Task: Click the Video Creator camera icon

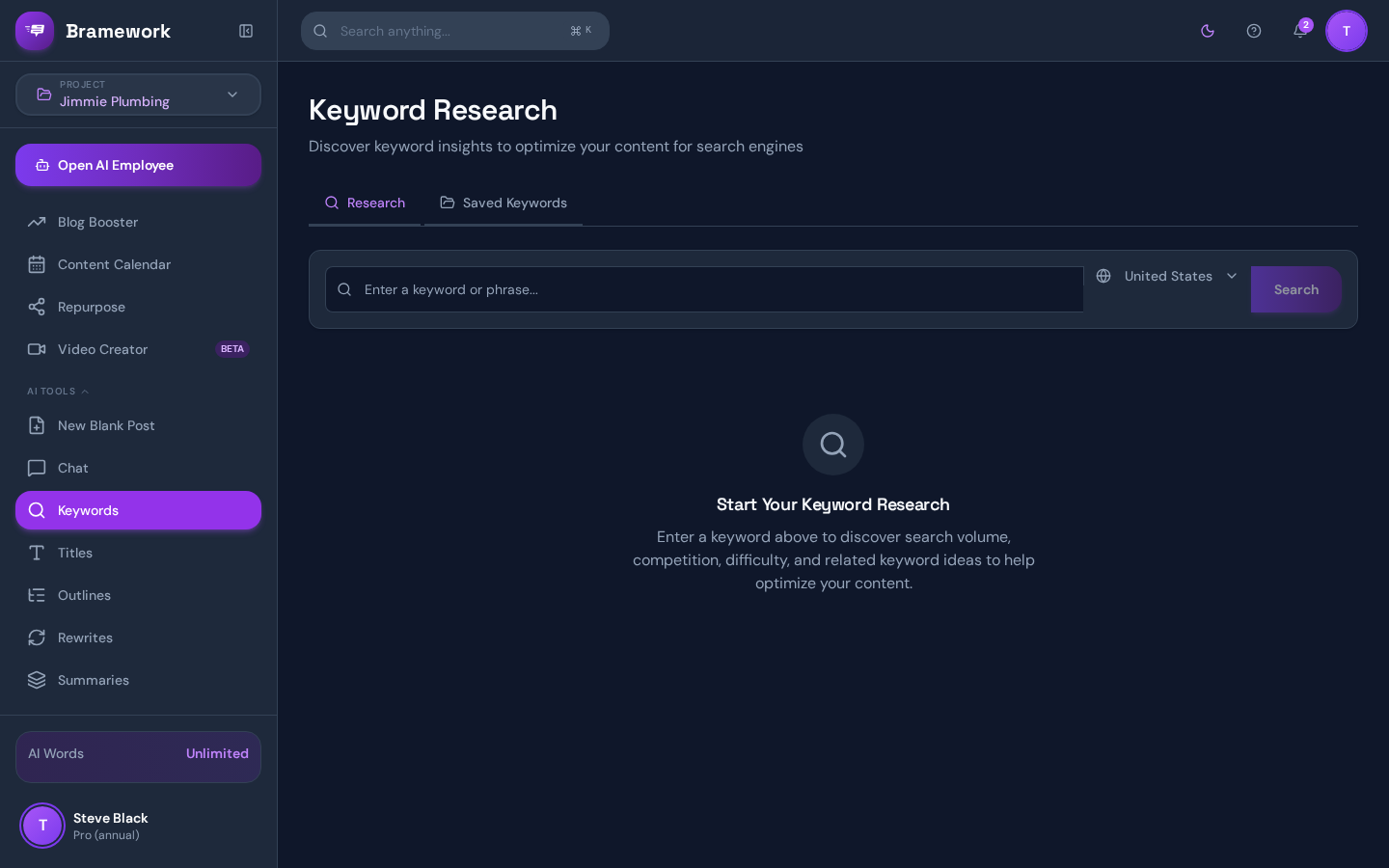Action: [x=37, y=349]
